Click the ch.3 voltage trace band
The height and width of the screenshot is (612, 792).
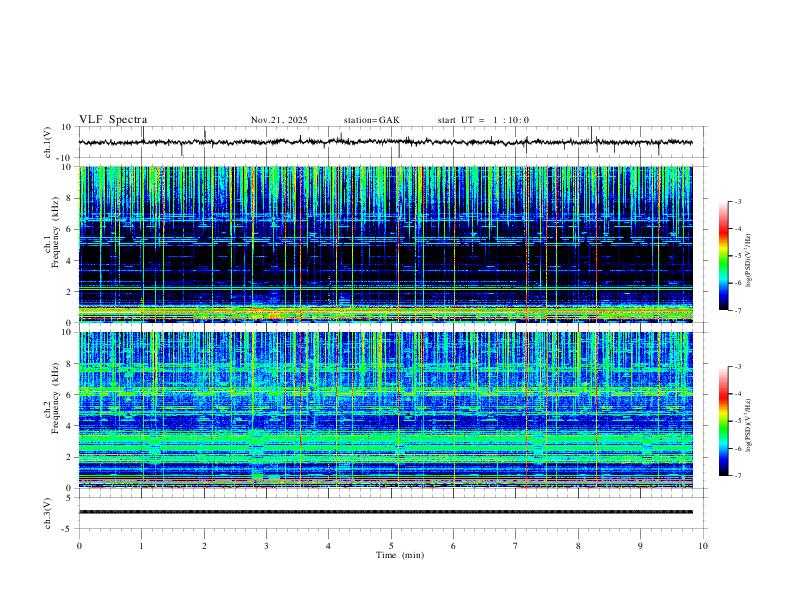(x=385, y=512)
